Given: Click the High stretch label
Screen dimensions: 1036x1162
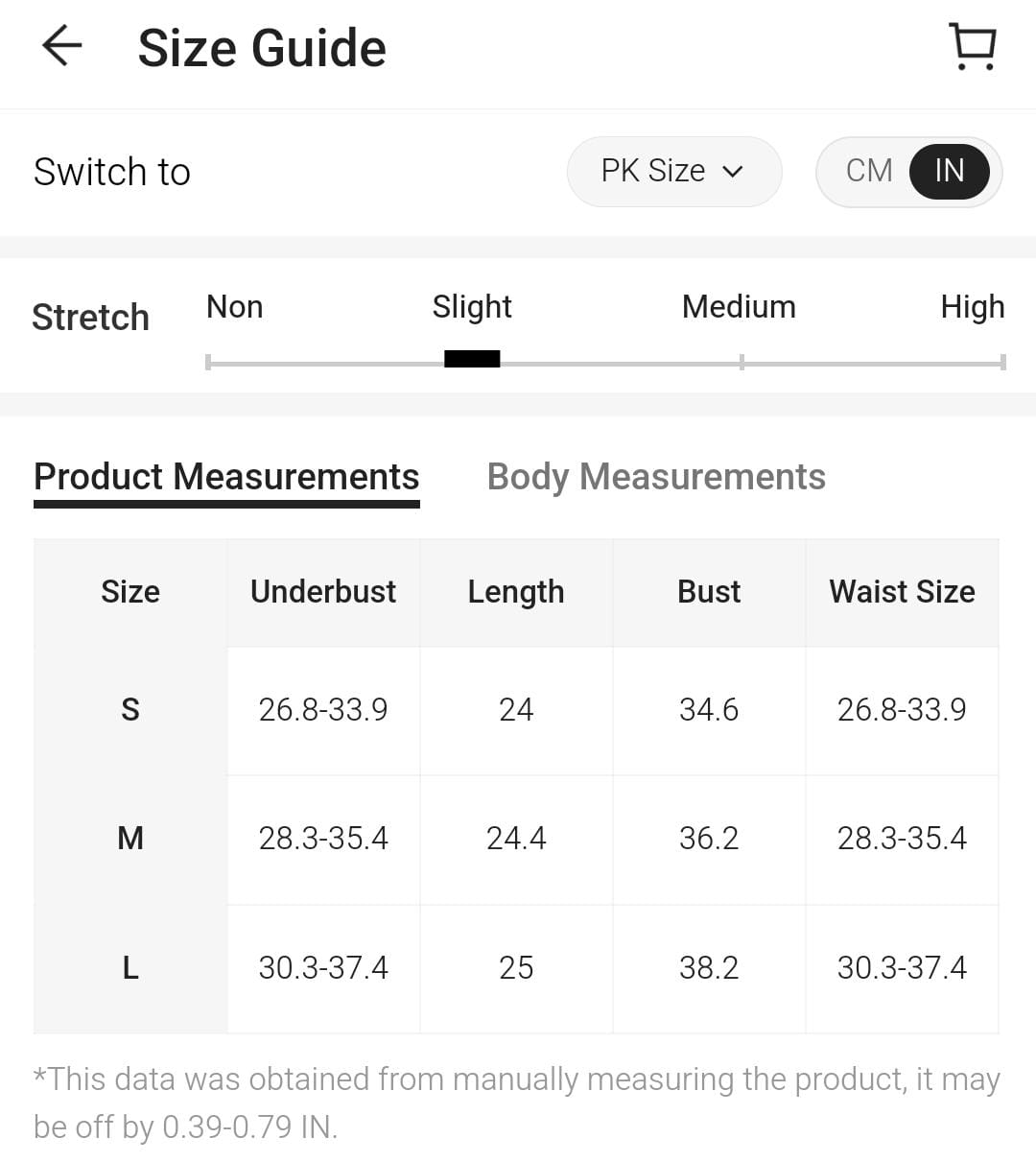Looking at the screenshot, I should (x=972, y=307).
